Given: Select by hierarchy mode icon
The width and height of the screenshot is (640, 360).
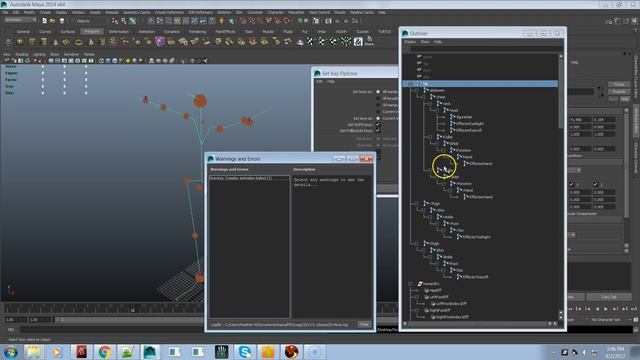Looking at the screenshot, I should click(x=115, y=20).
